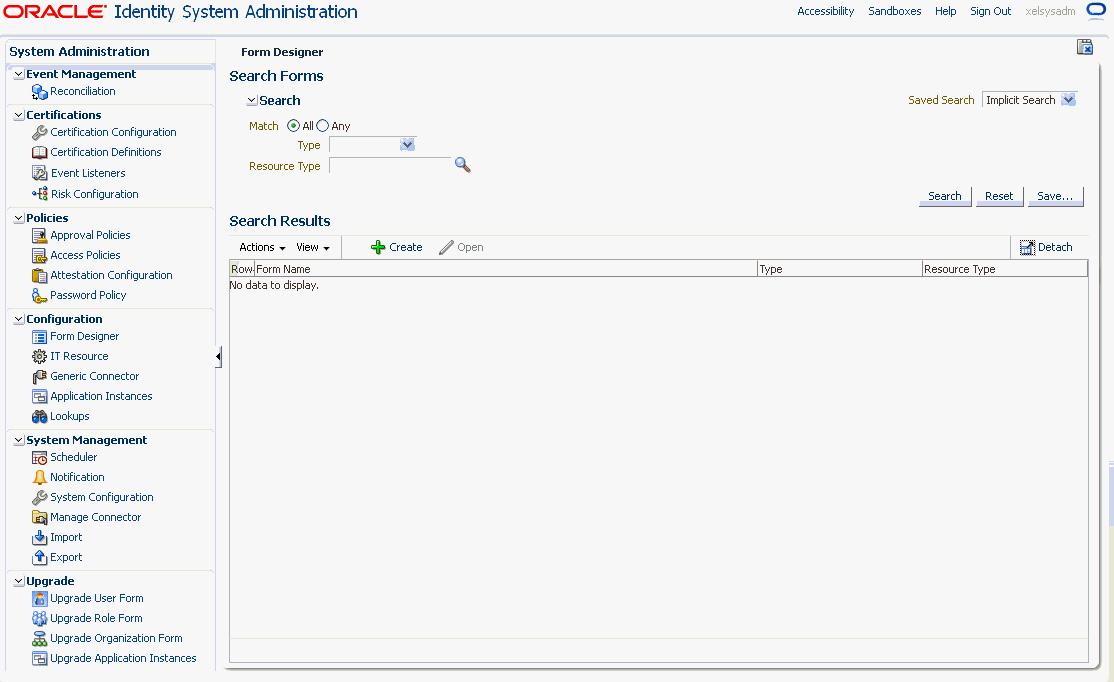Click the Oracle user menu ring icon
This screenshot has height=682, width=1114.
(x=1096, y=12)
